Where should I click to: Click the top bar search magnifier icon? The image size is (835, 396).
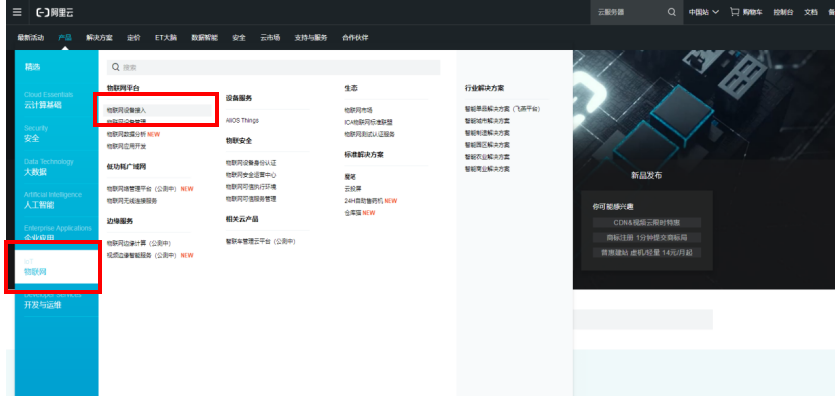click(672, 12)
